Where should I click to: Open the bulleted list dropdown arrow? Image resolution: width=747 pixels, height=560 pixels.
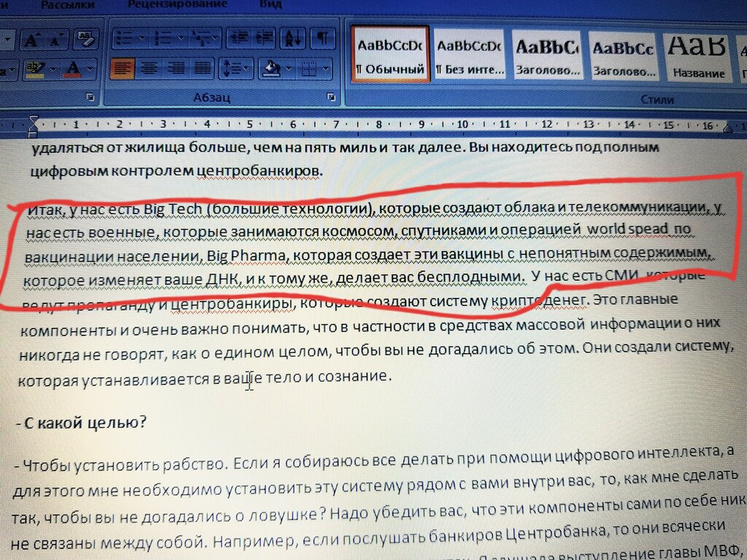(141, 40)
